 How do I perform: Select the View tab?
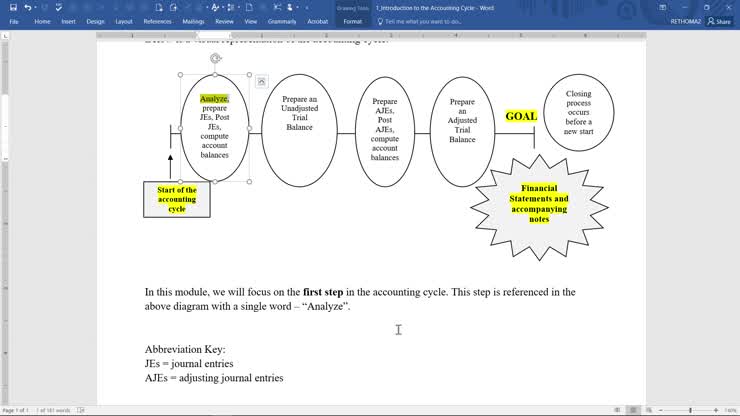(251, 22)
